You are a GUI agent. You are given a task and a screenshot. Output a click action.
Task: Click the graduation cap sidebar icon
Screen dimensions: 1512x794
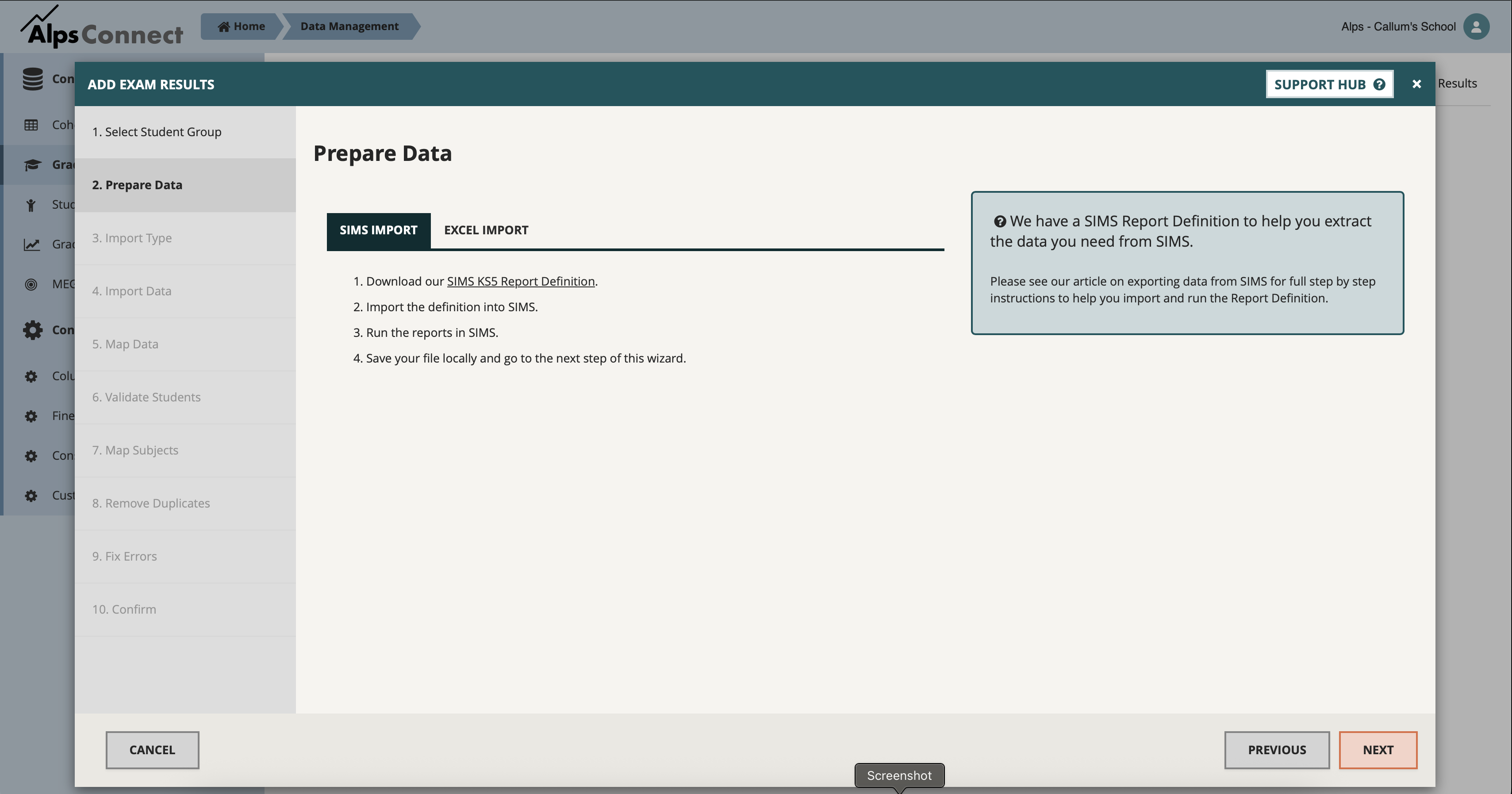click(x=32, y=165)
